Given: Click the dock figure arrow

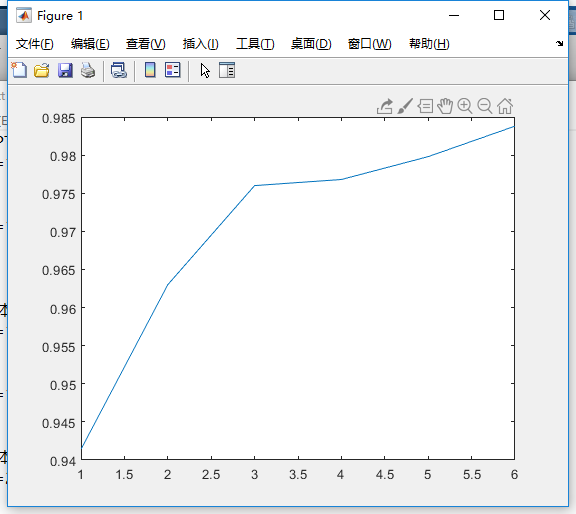Looking at the screenshot, I should coord(559,43).
